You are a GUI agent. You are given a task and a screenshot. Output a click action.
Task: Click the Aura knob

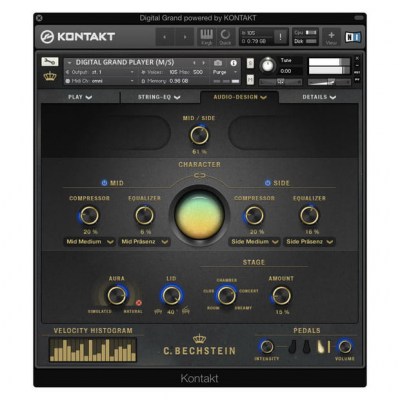tap(117, 295)
